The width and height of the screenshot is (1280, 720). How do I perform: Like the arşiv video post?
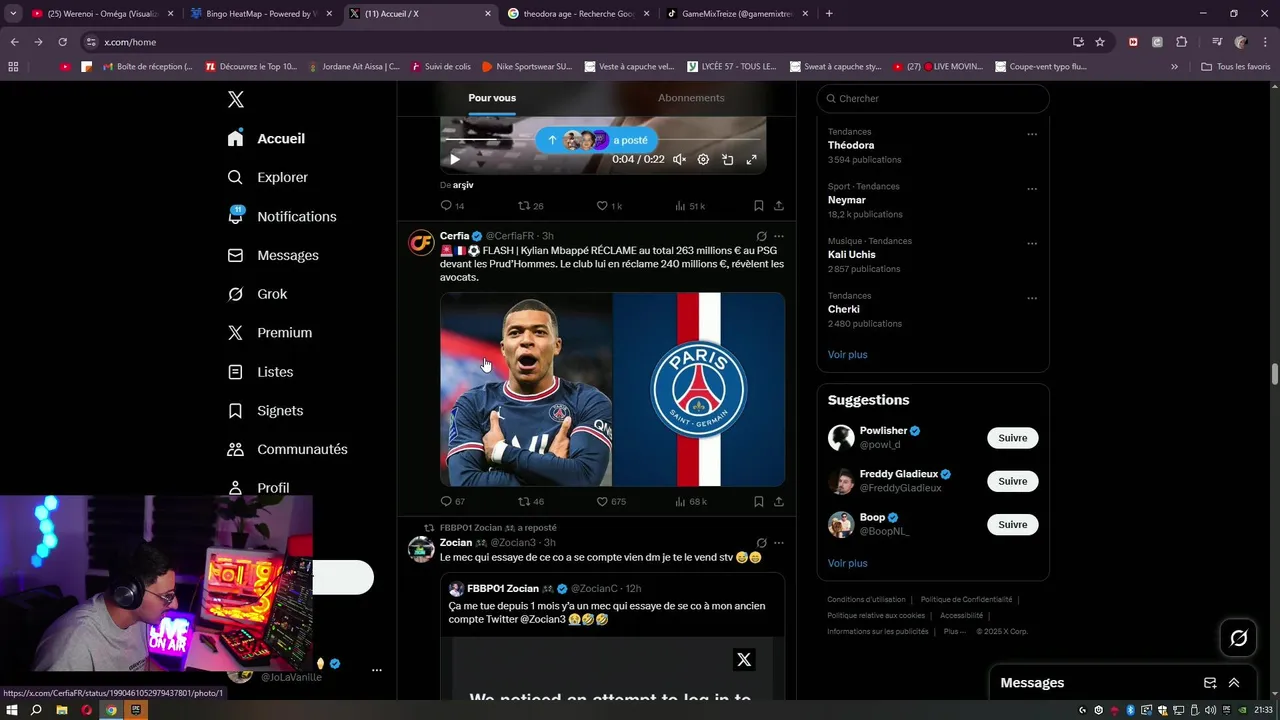(x=609, y=205)
